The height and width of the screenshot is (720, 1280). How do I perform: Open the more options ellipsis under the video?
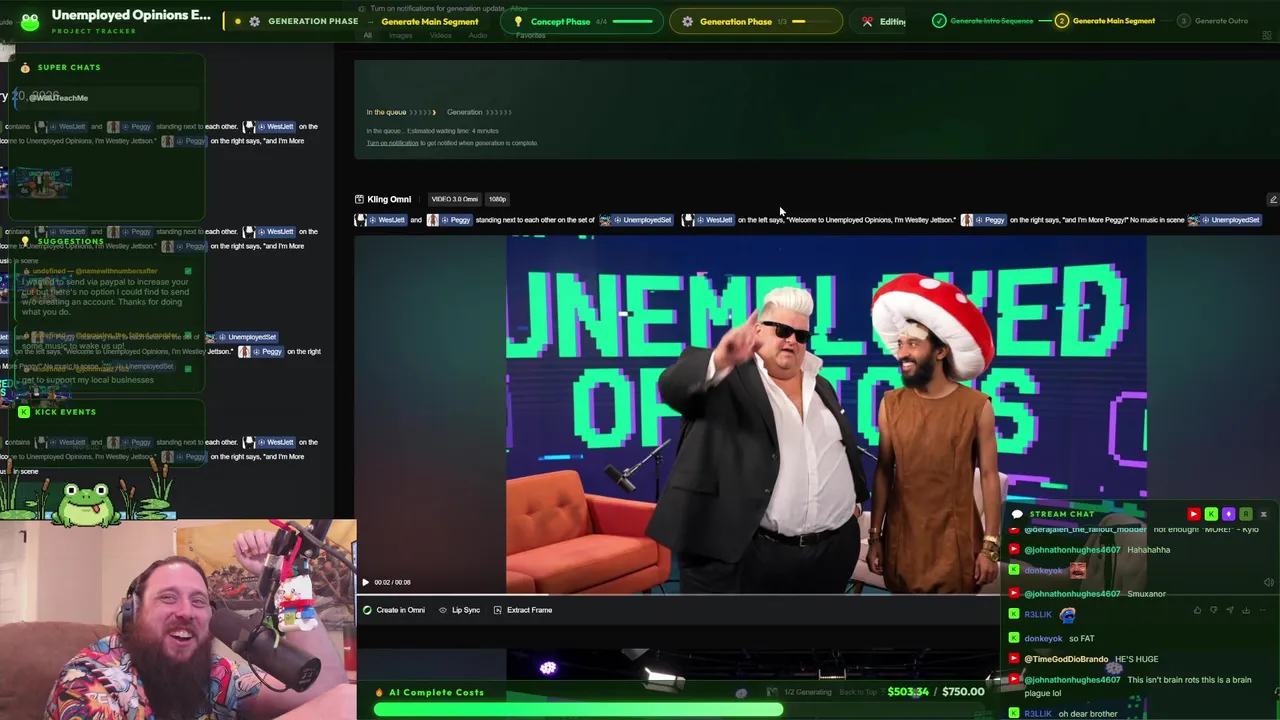click(x=1263, y=610)
